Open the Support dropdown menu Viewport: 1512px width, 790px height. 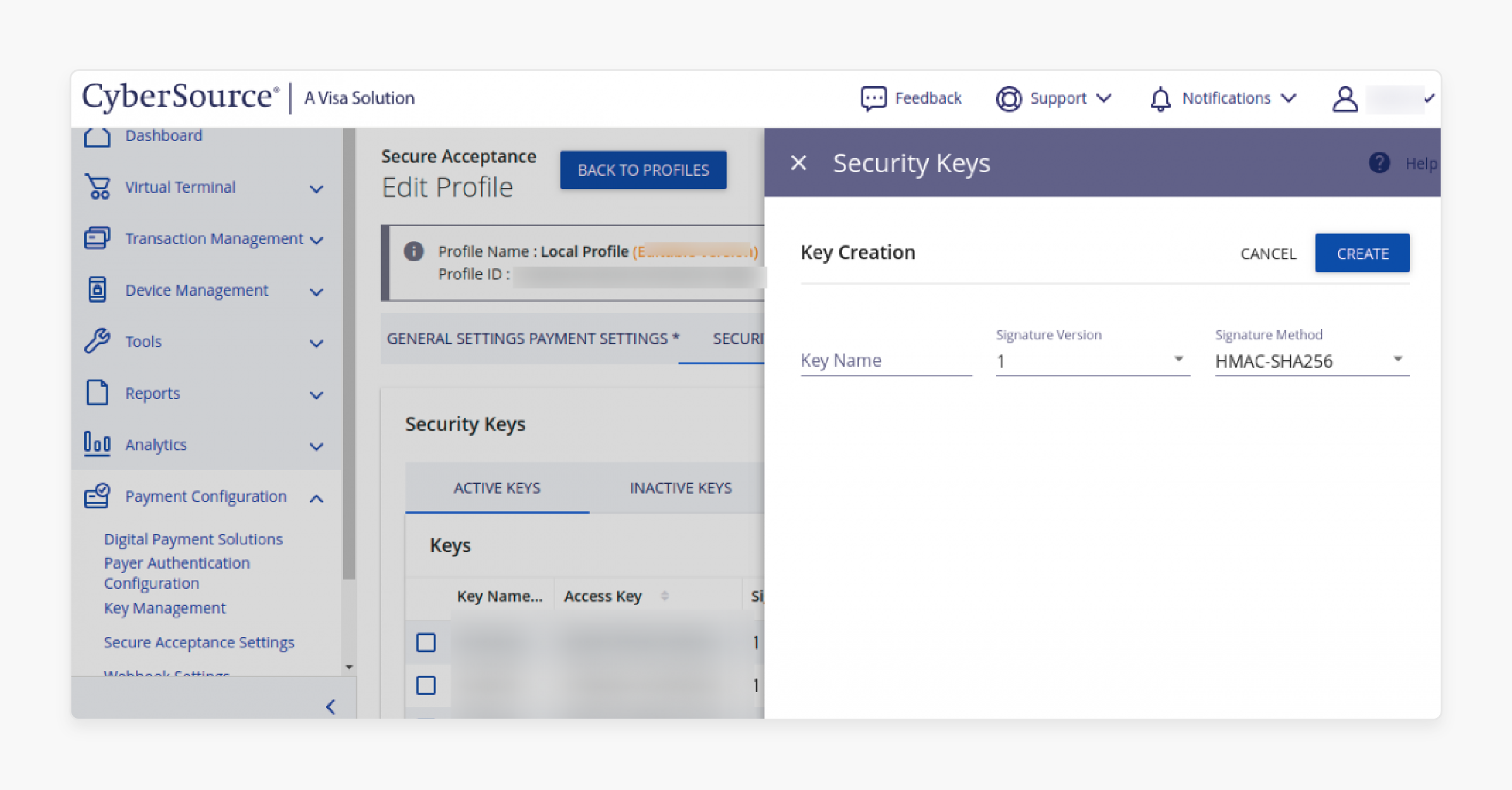pos(1104,99)
